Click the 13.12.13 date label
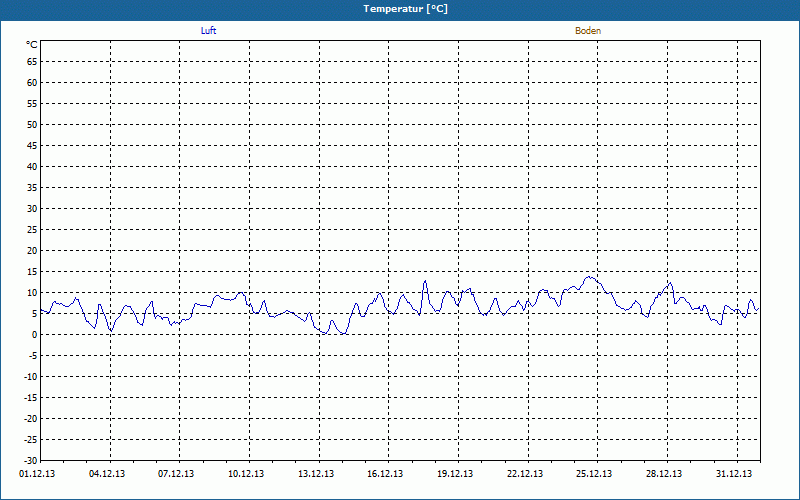The width and height of the screenshot is (800, 500). [x=316, y=474]
